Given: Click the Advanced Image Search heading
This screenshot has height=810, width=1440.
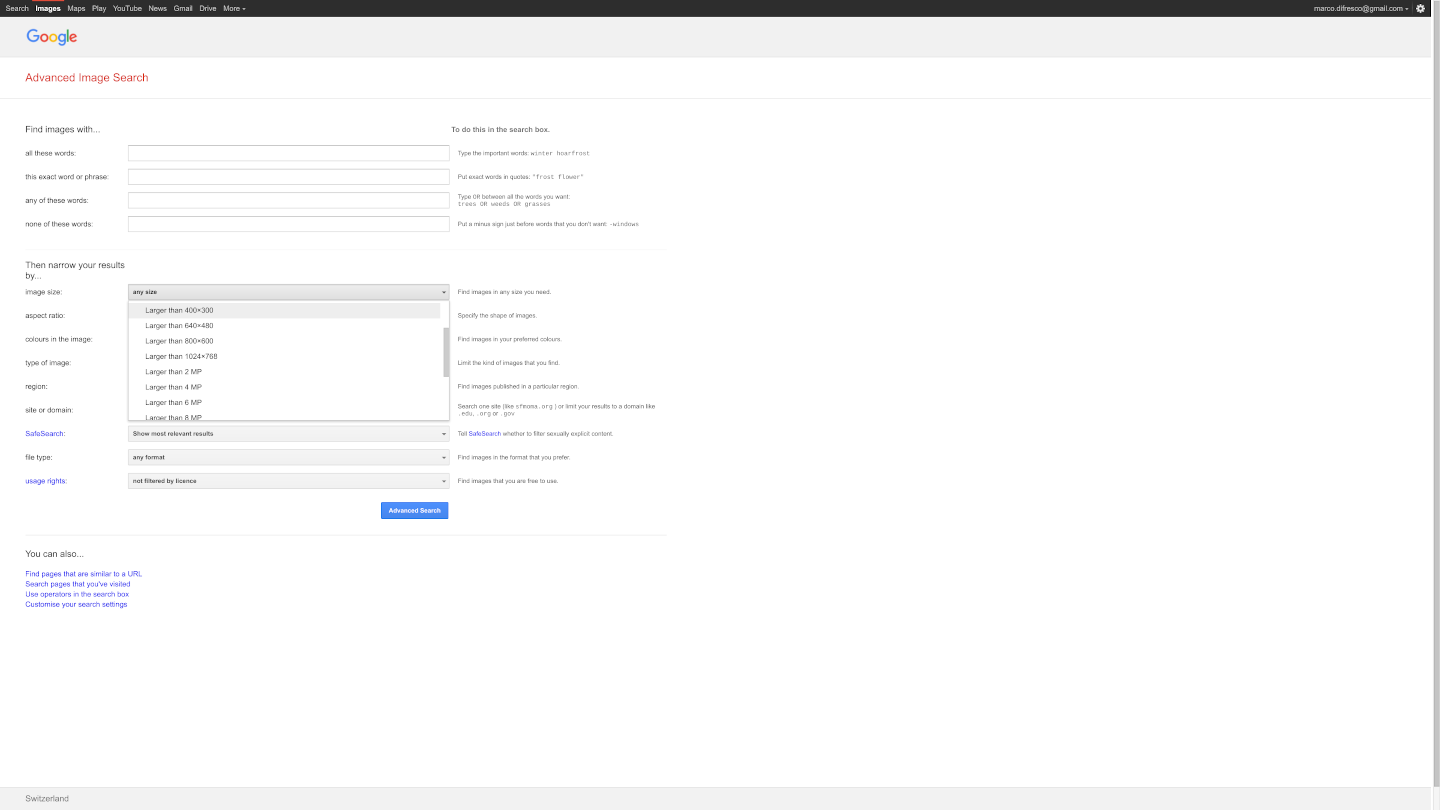Looking at the screenshot, I should tap(87, 77).
